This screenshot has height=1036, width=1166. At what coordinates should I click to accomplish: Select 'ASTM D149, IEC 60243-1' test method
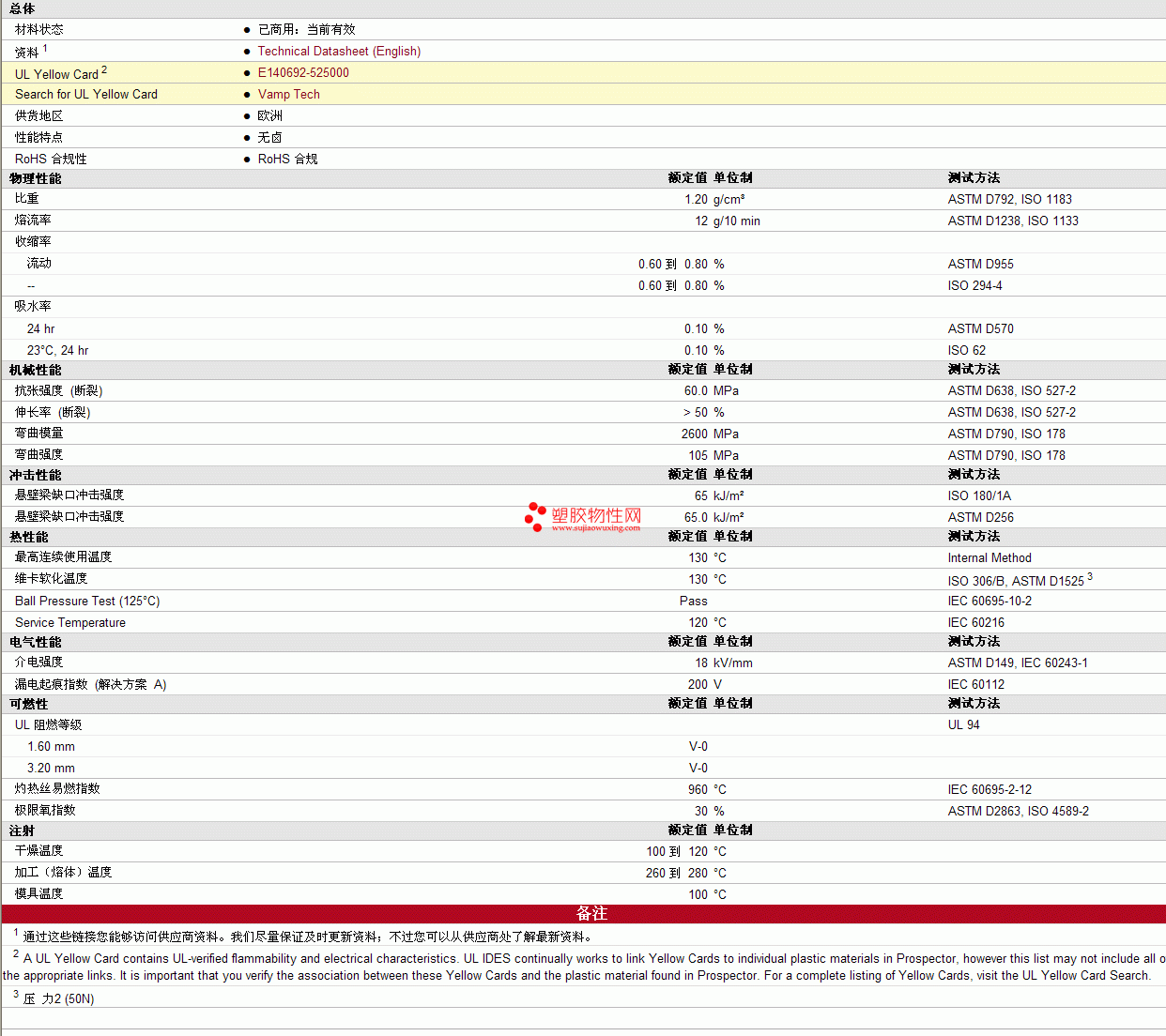(x=1018, y=663)
